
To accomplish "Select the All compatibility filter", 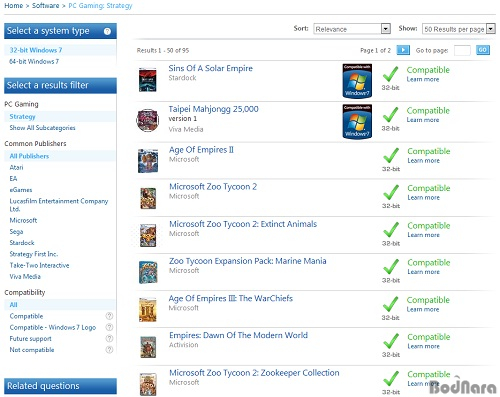I will (13, 305).
